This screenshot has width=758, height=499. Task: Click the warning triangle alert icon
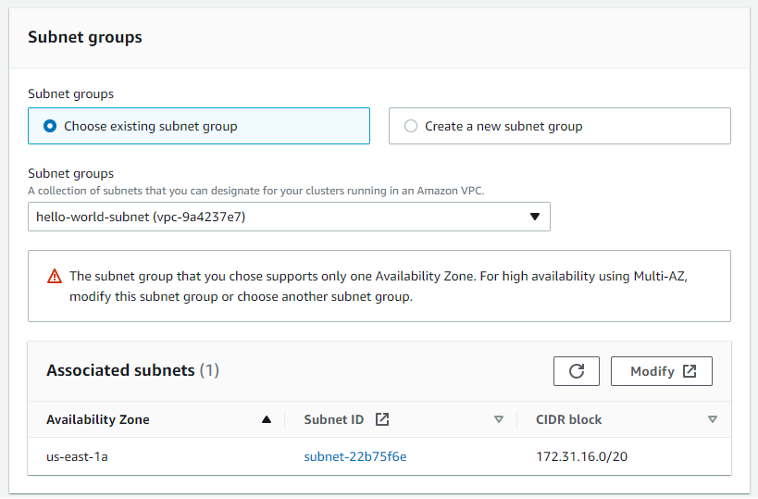point(54,277)
